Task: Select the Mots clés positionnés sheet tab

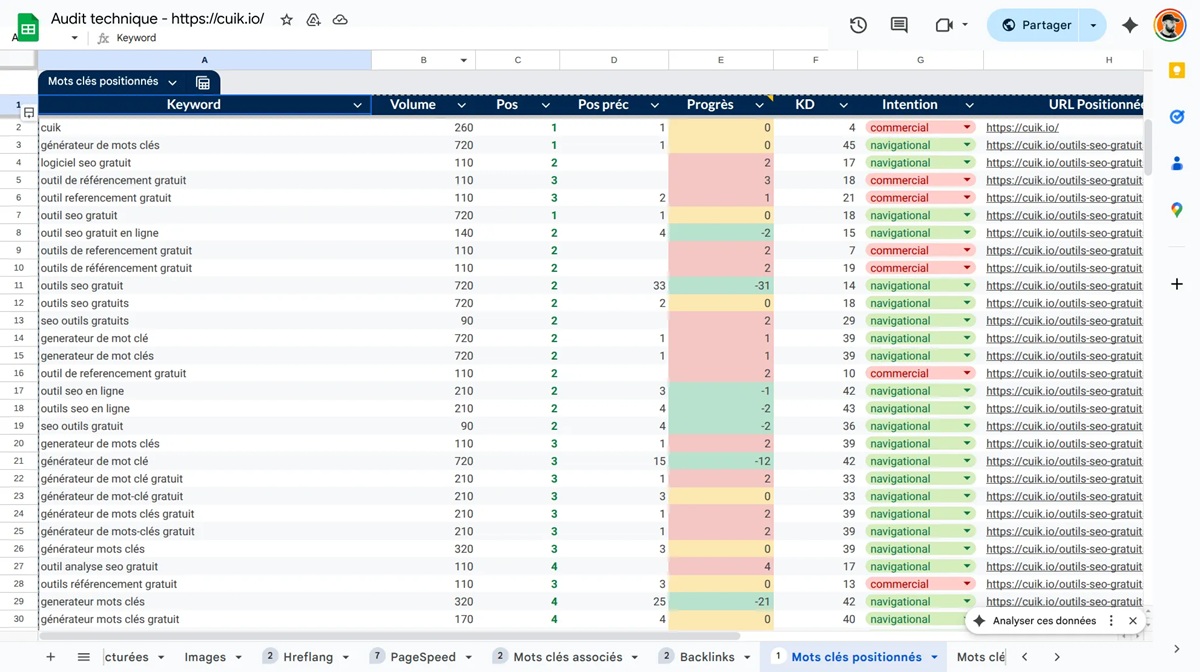Action: pyautogui.click(x=857, y=657)
